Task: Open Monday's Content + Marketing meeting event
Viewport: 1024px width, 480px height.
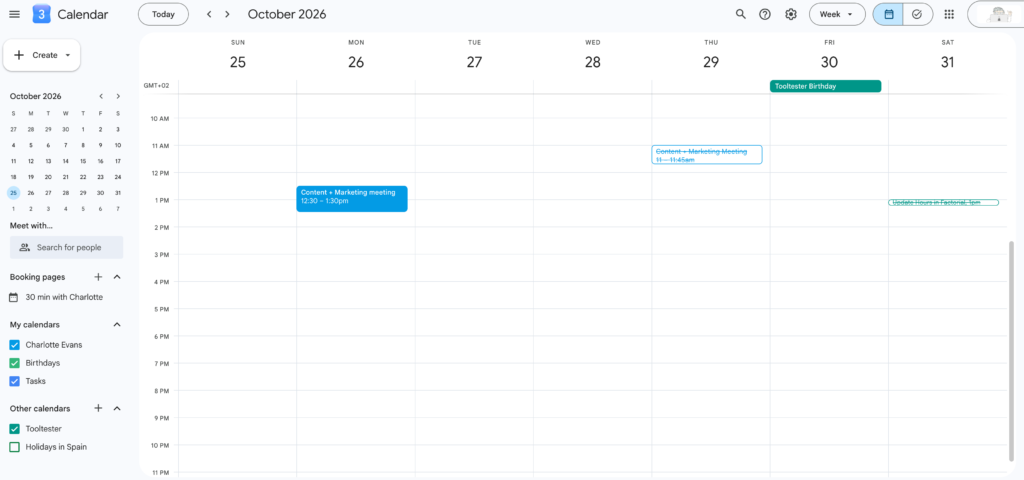Action: 352,199
